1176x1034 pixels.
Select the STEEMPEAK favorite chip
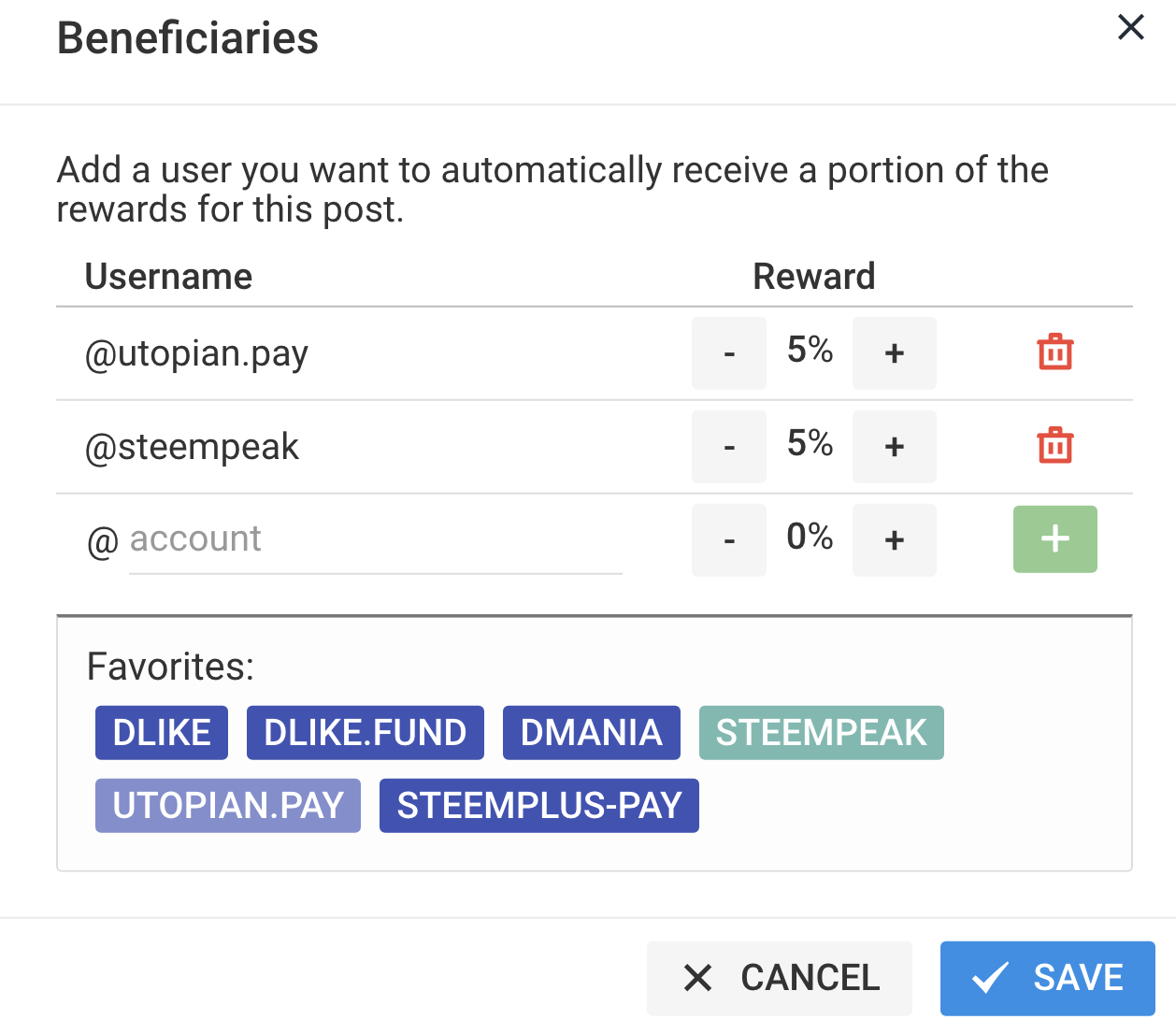[821, 732]
